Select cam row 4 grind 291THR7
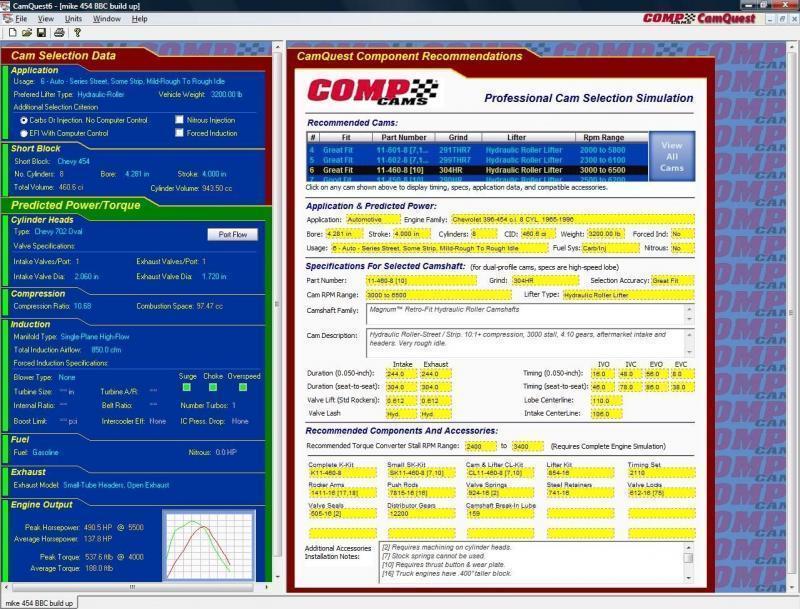800x609 pixels. coord(477,150)
